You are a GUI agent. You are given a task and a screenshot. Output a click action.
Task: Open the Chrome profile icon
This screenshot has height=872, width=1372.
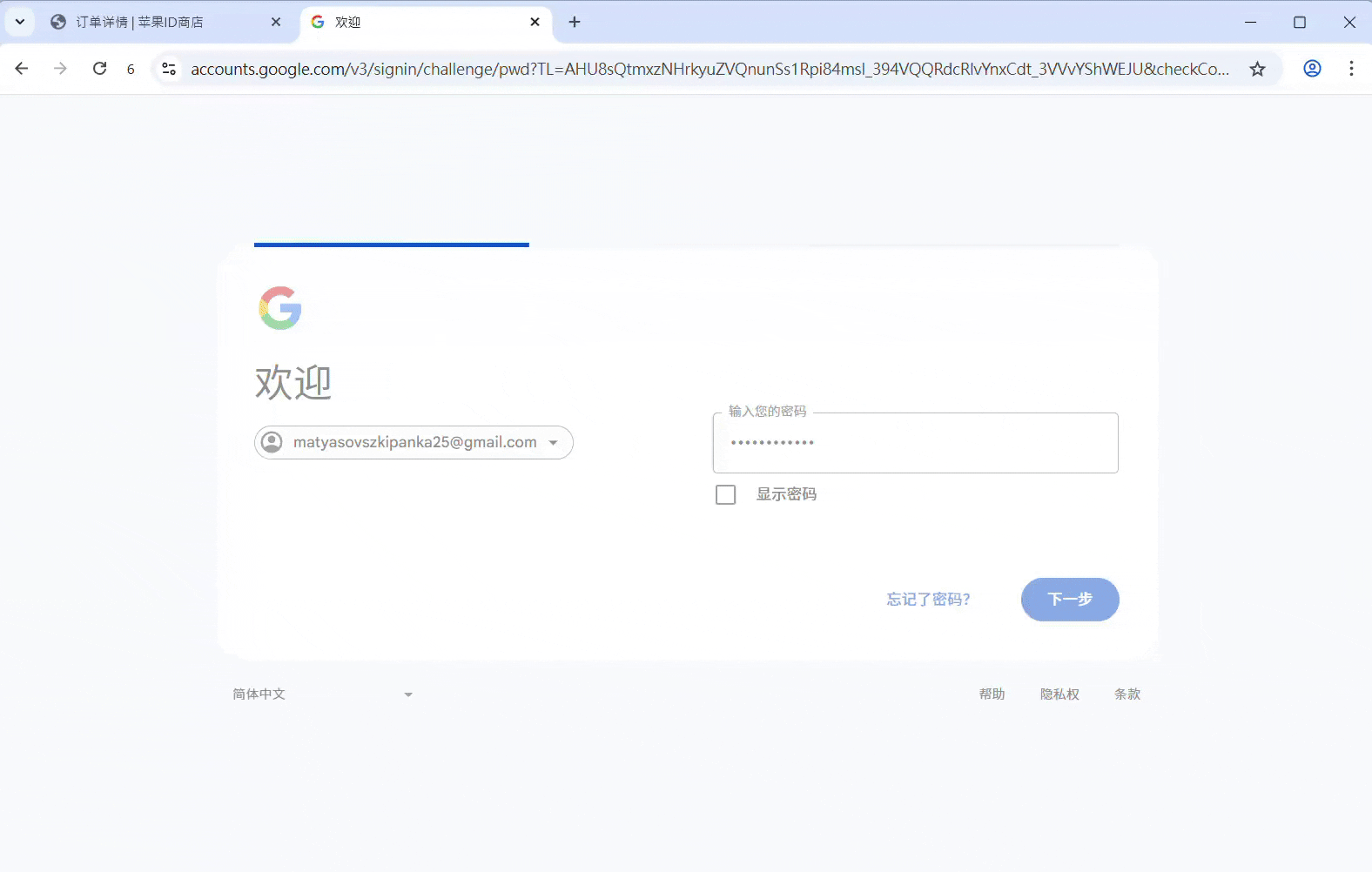[x=1312, y=69]
